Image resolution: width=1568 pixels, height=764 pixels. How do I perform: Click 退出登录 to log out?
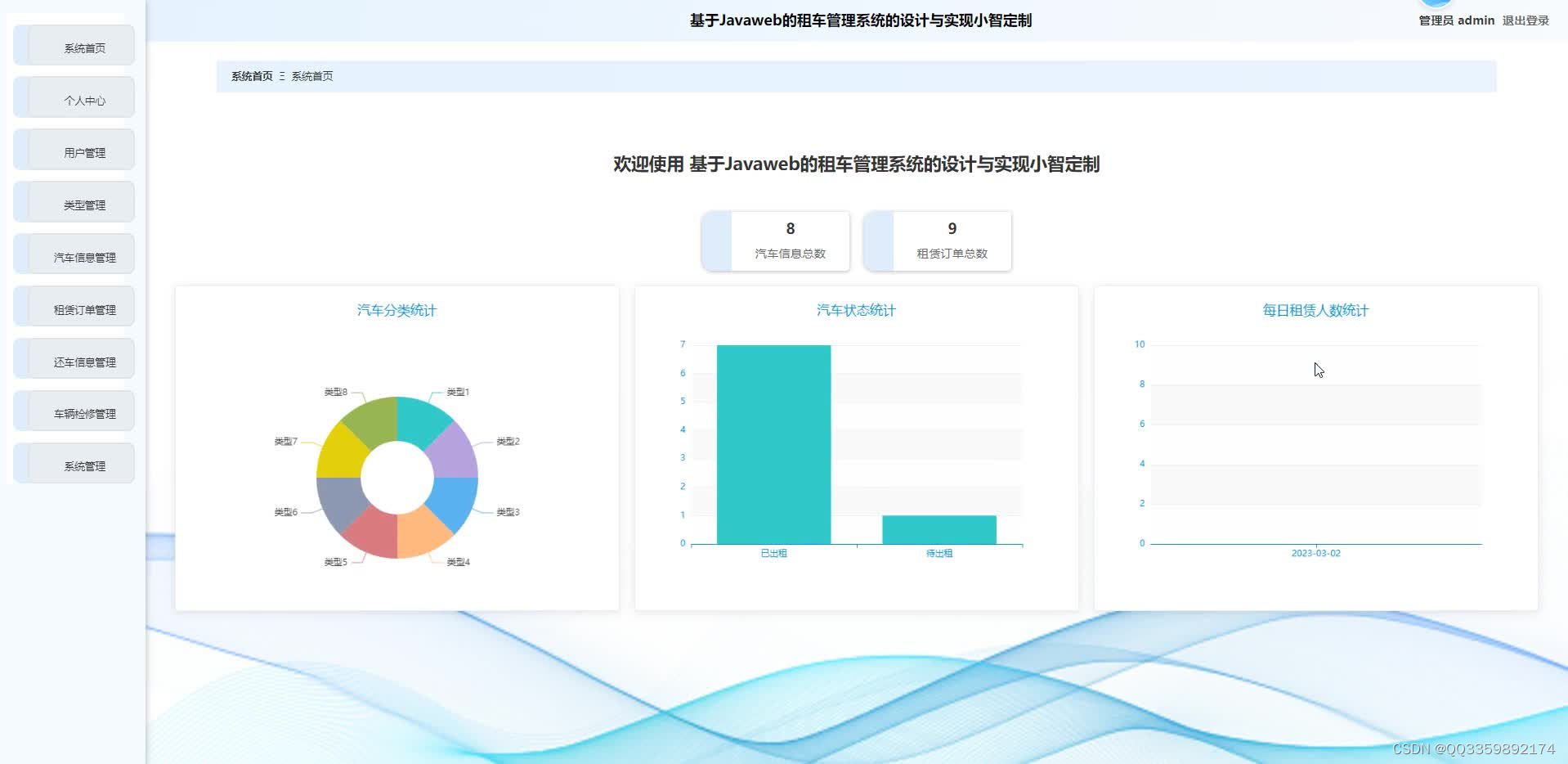pos(1525,20)
